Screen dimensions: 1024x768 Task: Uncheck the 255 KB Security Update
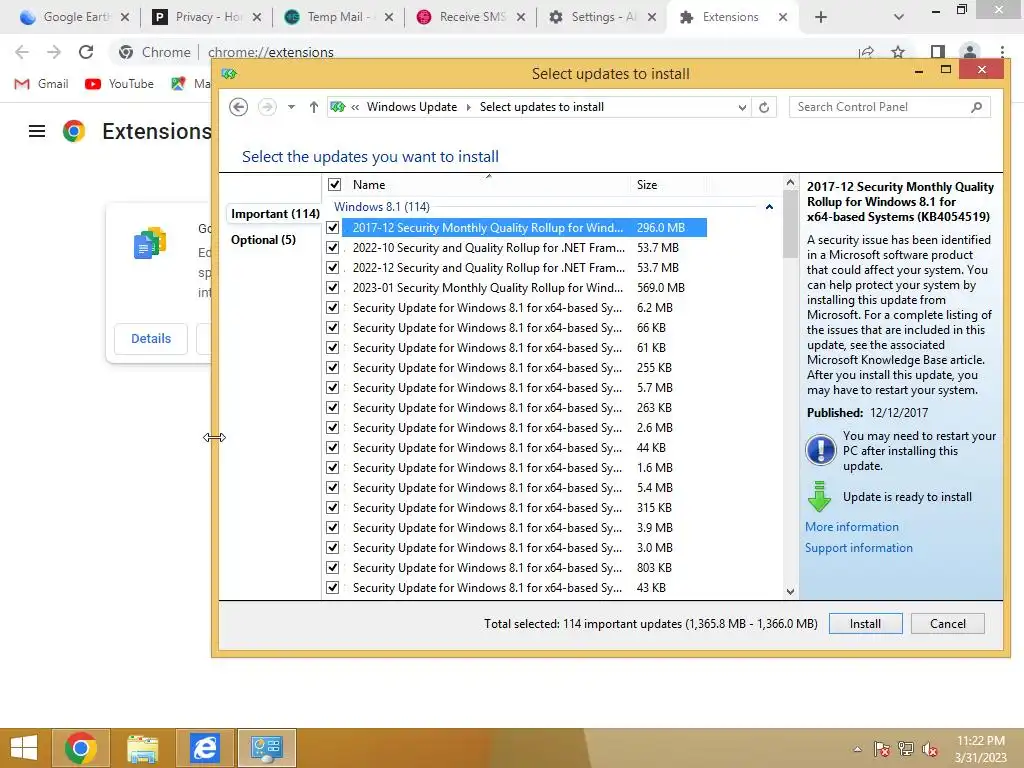click(332, 368)
